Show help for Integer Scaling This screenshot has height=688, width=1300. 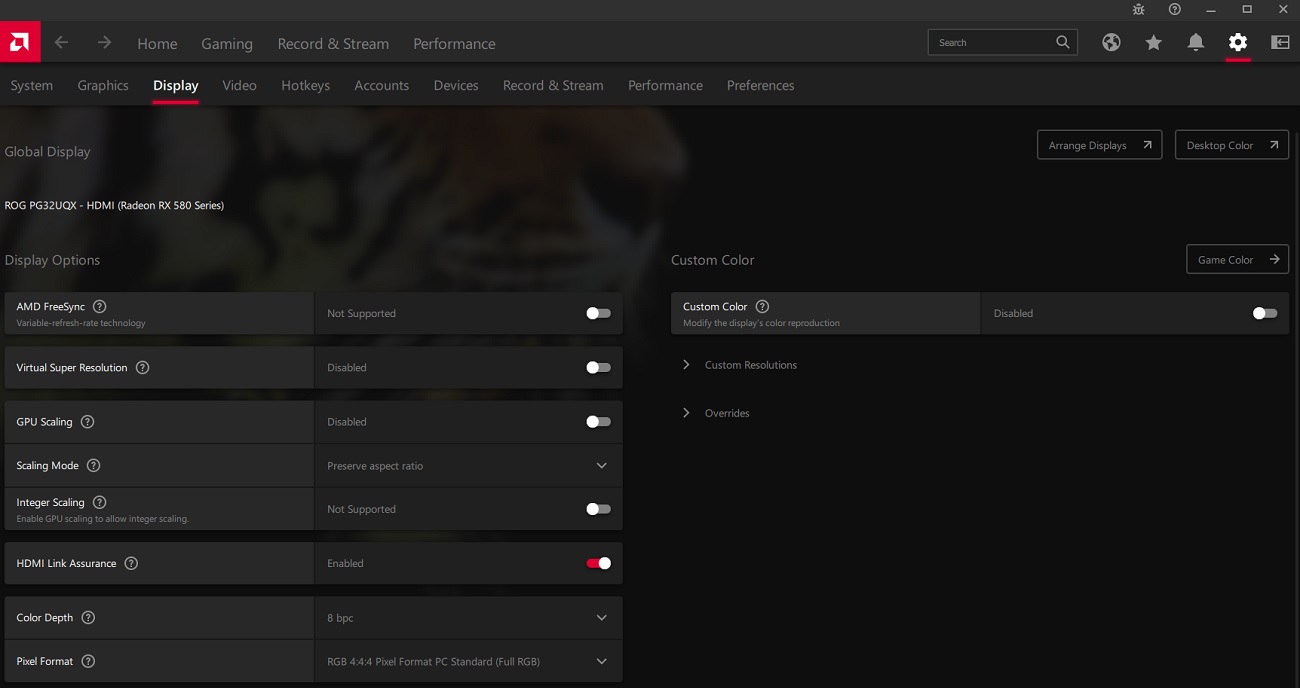tap(99, 502)
